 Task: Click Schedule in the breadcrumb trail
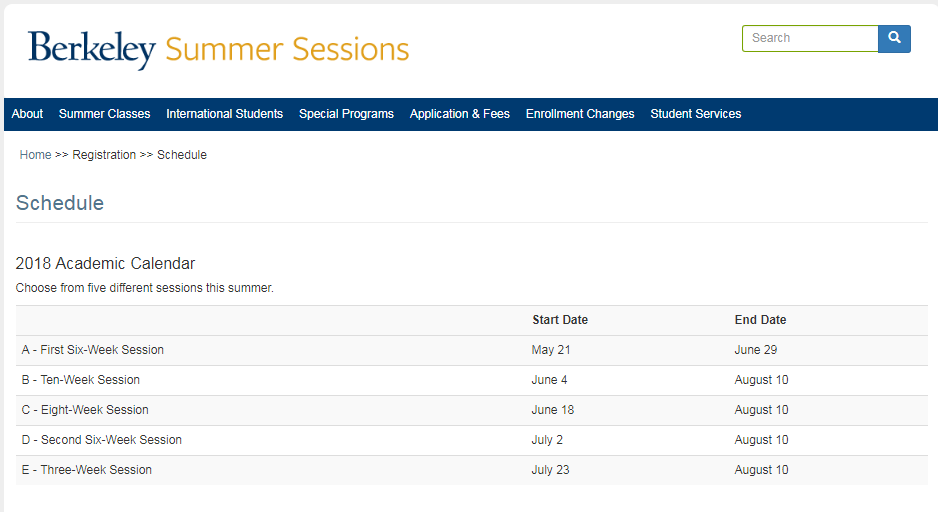coord(182,155)
